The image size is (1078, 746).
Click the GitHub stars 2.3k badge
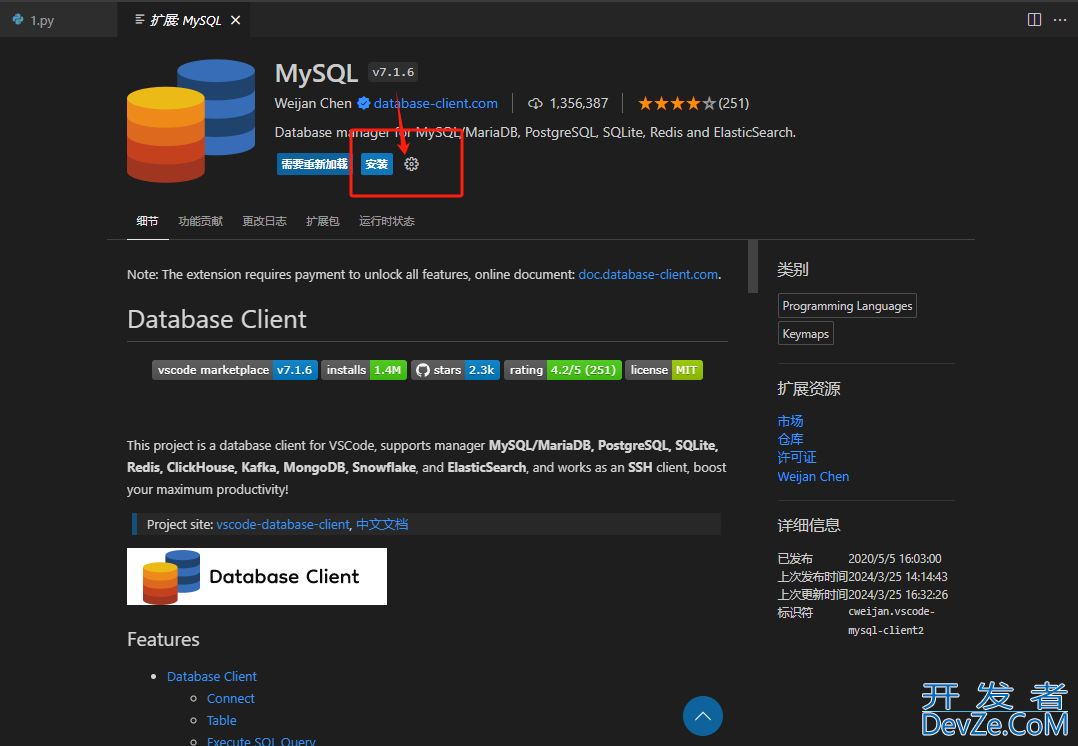[x=455, y=370]
